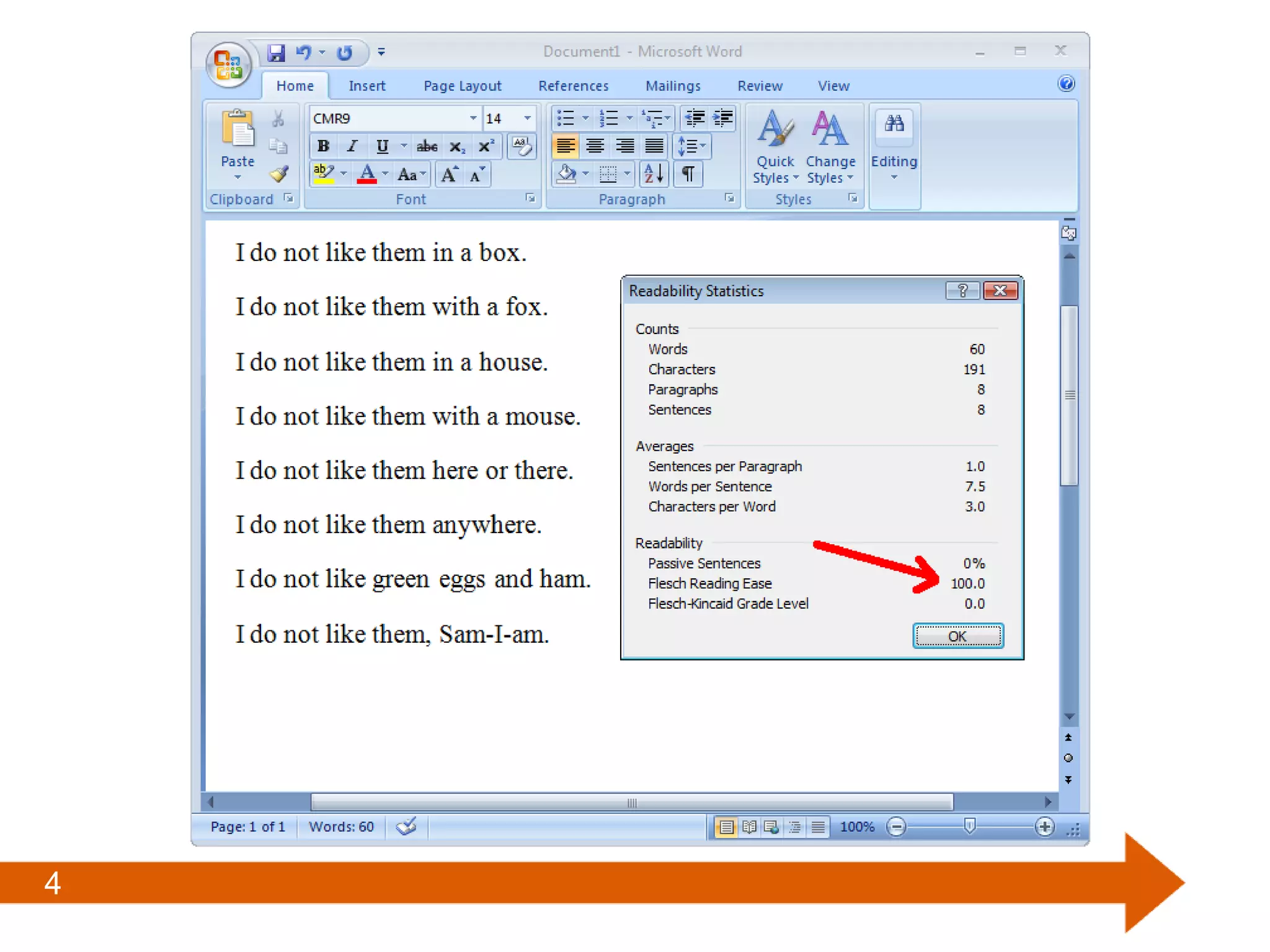The width and height of the screenshot is (1270, 952).
Task: Switch to the Page Layout tab
Action: (462, 86)
